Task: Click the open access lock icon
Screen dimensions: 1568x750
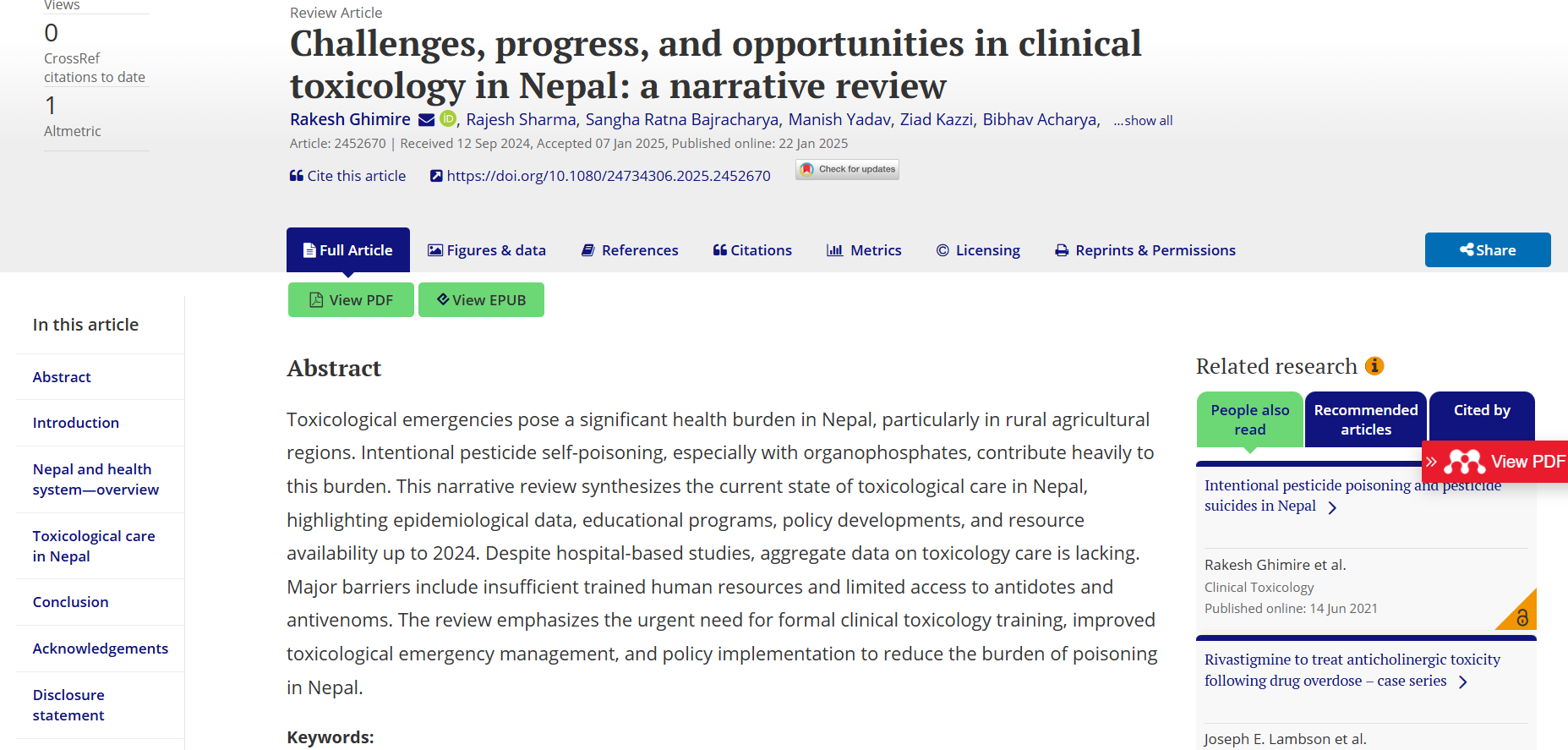Action: coord(1522,617)
